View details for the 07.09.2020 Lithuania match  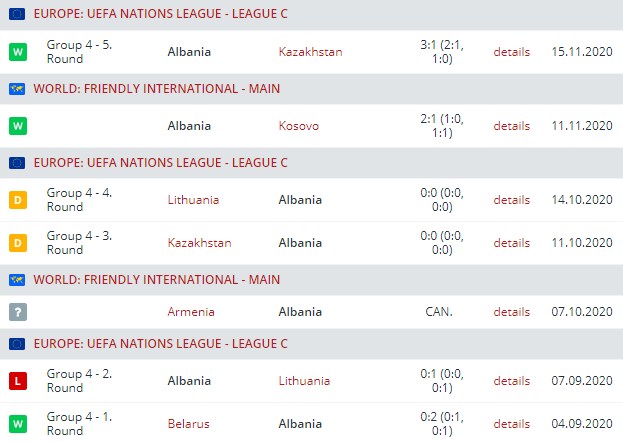[x=511, y=381]
